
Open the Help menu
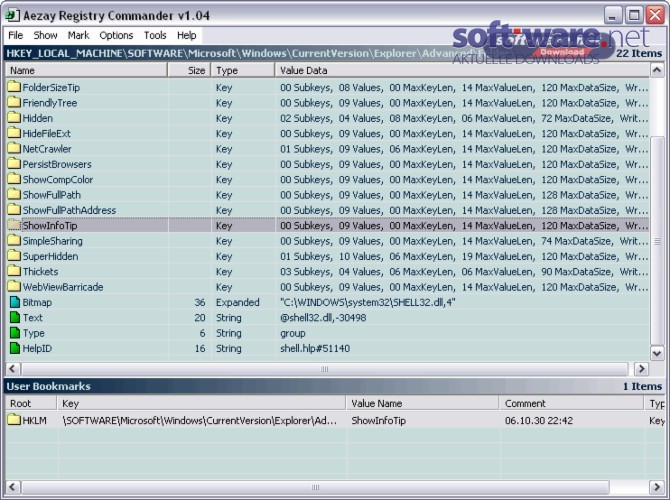tap(187, 35)
